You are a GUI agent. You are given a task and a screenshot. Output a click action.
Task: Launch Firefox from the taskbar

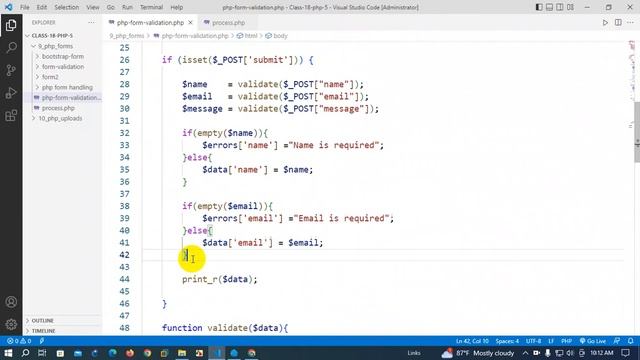coord(130,353)
